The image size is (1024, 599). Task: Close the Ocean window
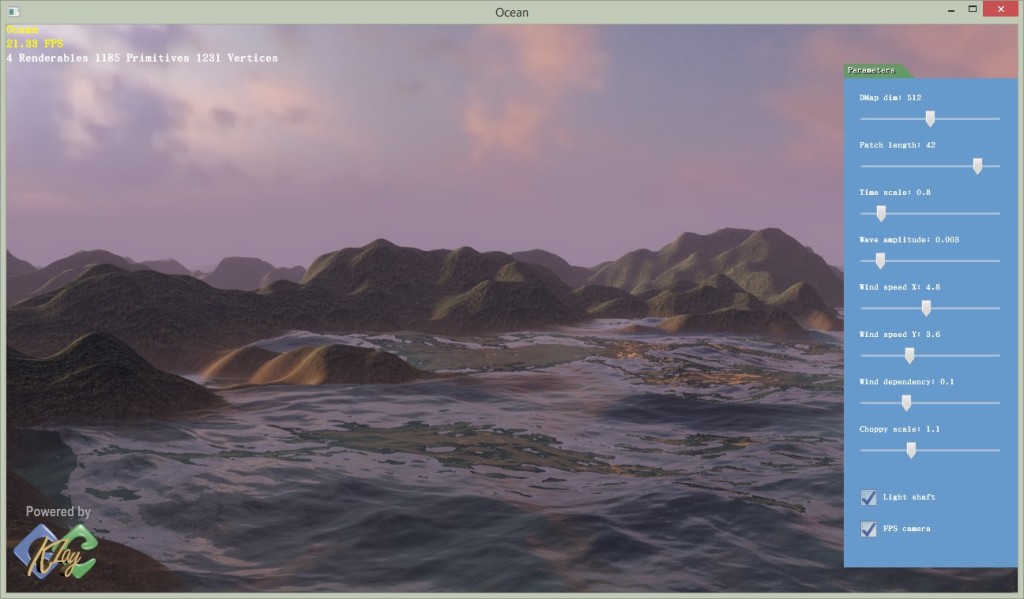pyautogui.click(x=1002, y=9)
